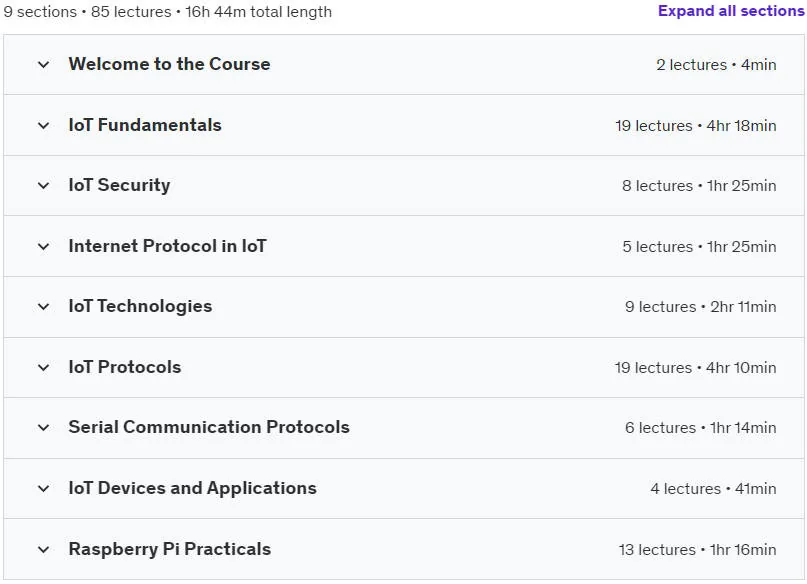This screenshot has width=807, height=584.
Task: Select IoT Fundamentals section title
Action: click(x=145, y=125)
